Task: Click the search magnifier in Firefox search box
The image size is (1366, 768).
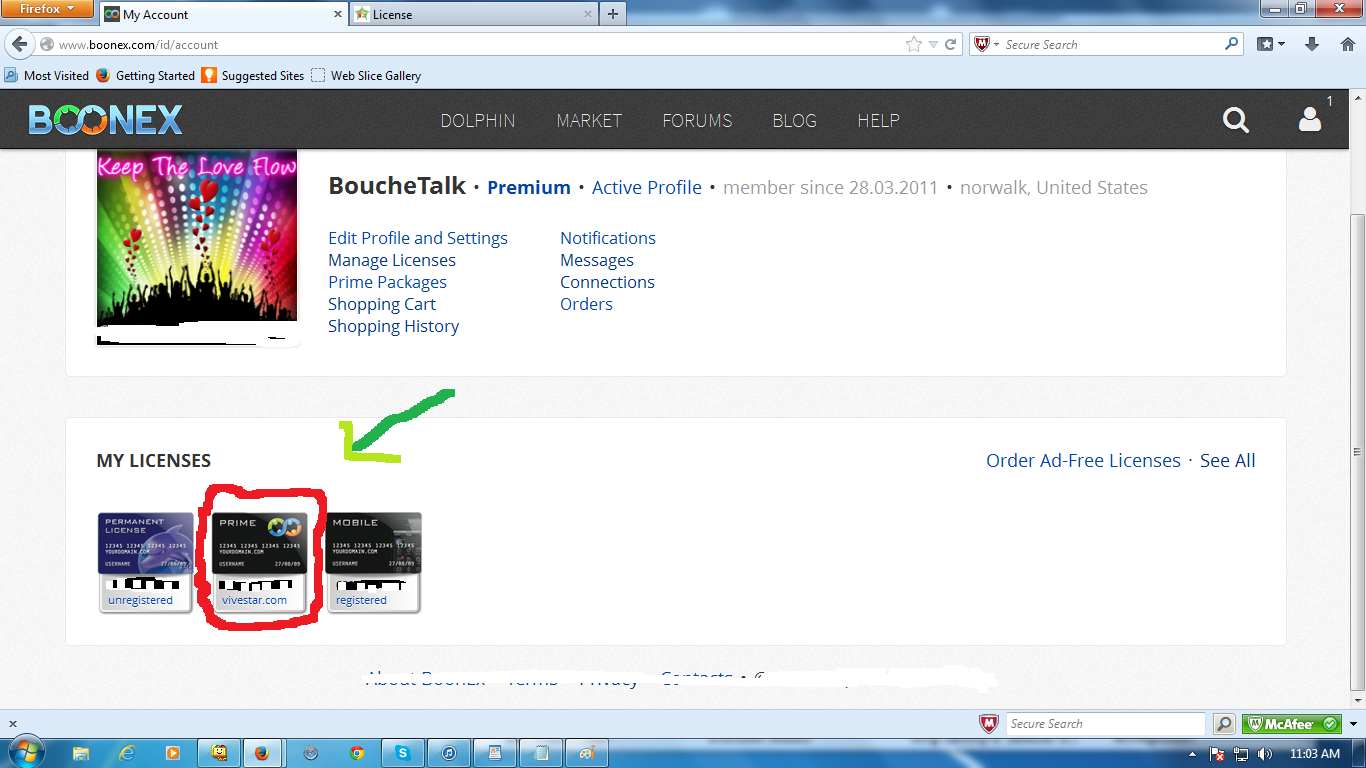Action: pos(1231,44)
